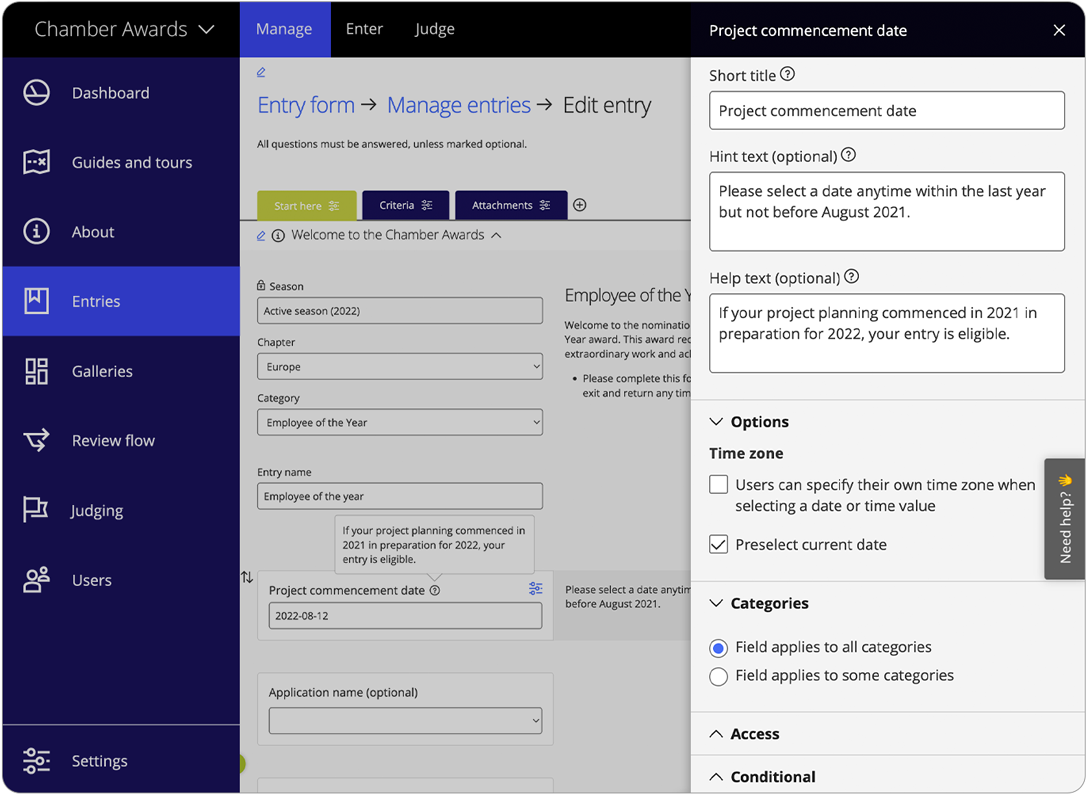Screen dimensions: 1086x797
Task: Click the pencil edit icon beside Welcome heading
Action: click(261, 234)
